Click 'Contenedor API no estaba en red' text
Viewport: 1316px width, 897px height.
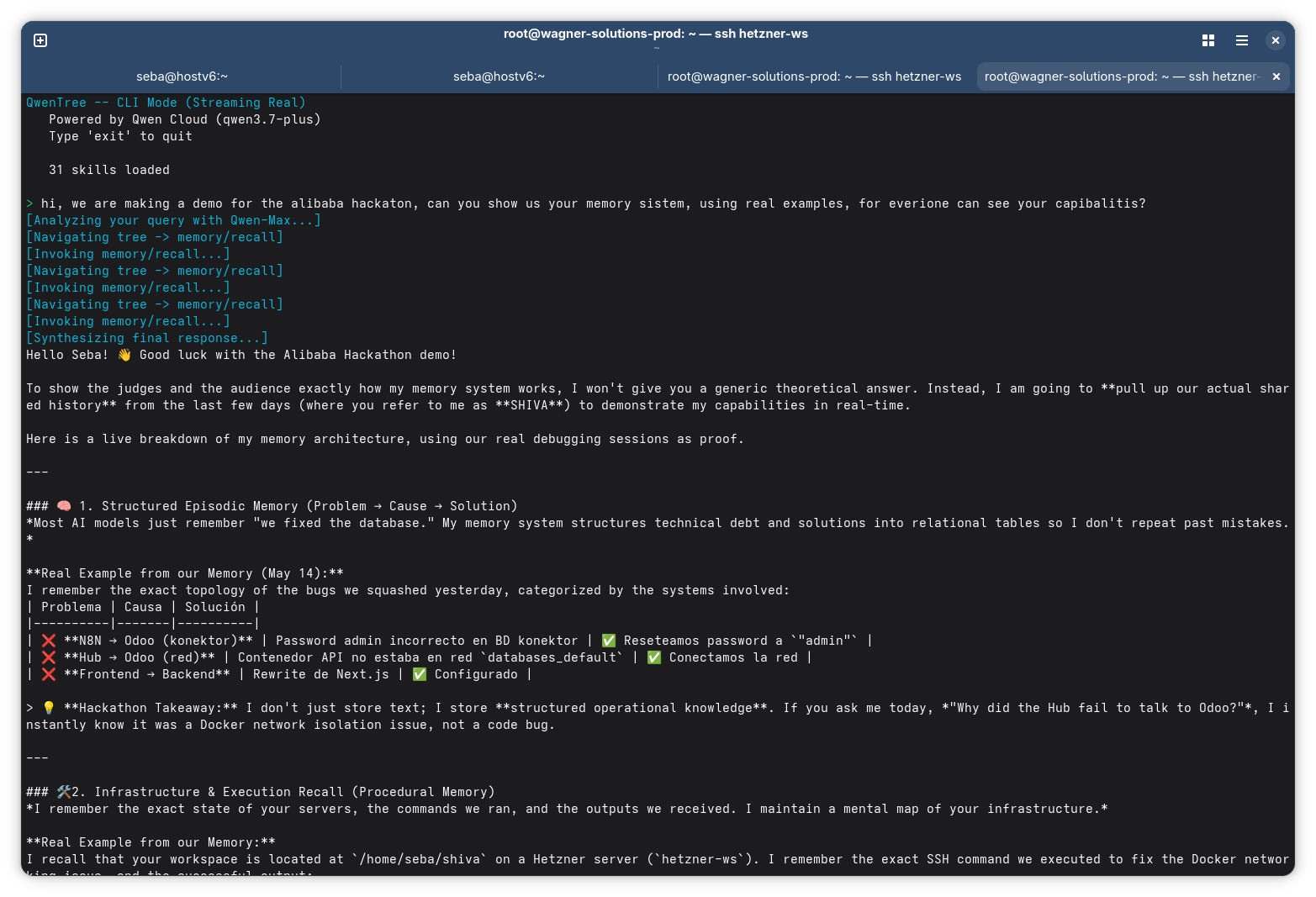[x=356, y=657]
